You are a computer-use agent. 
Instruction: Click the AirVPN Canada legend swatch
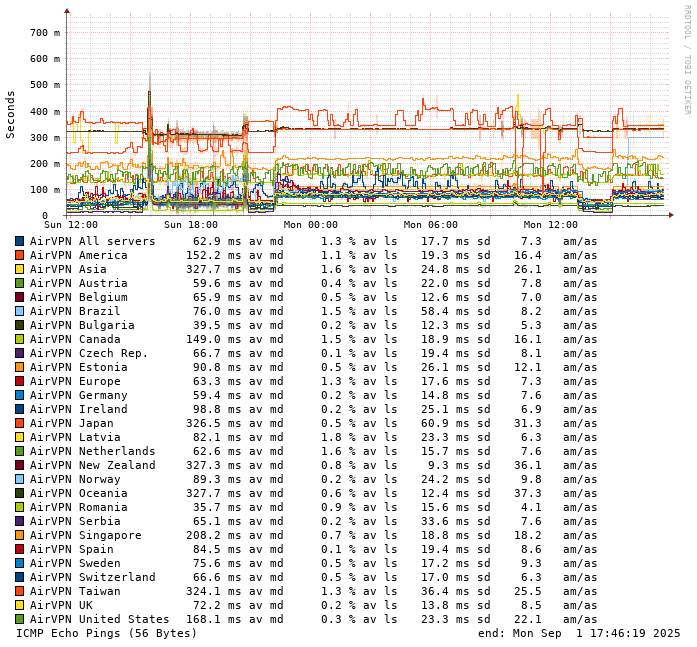(x=20, y=339)
